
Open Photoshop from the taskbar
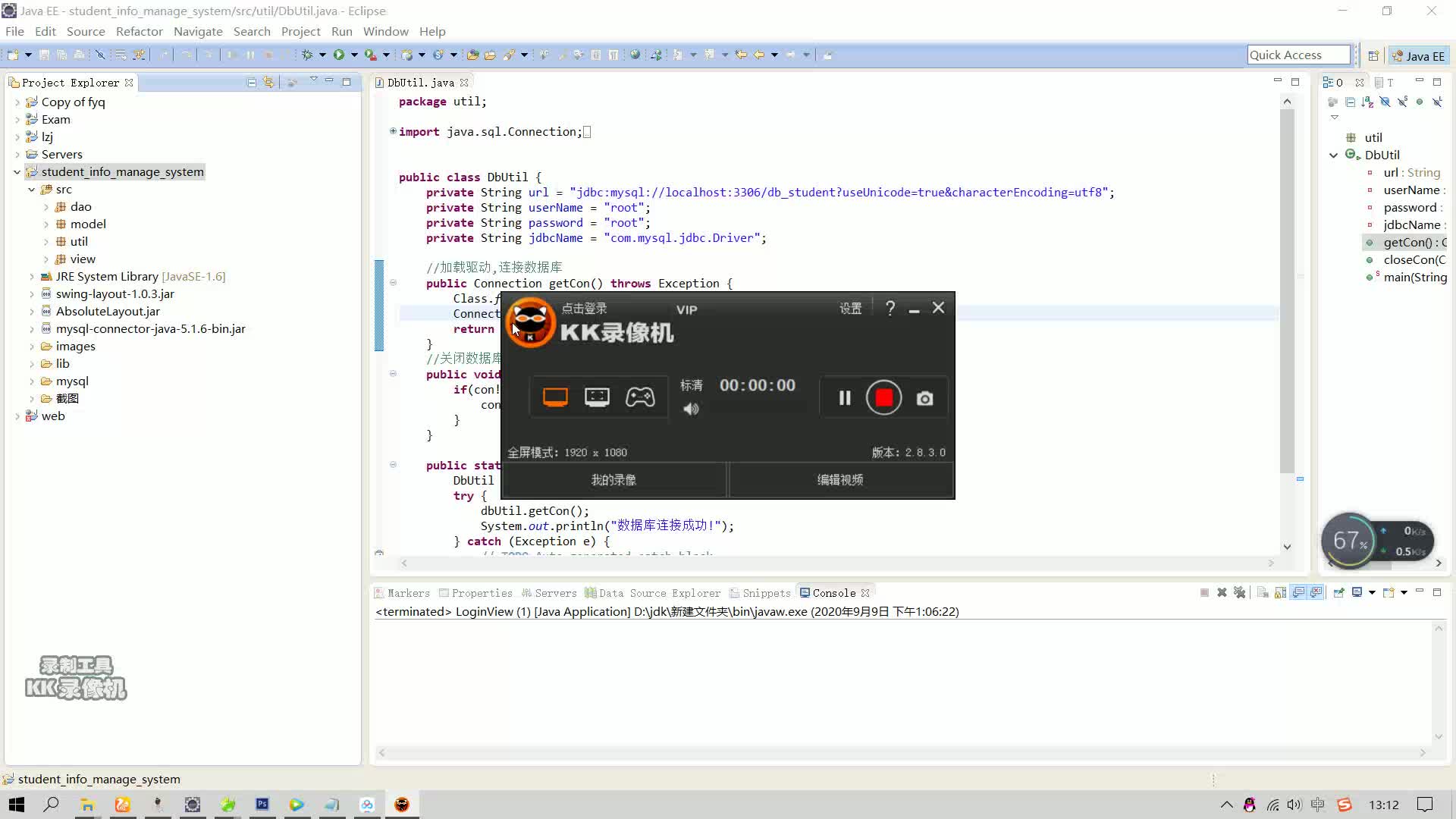tap(262, 804)
